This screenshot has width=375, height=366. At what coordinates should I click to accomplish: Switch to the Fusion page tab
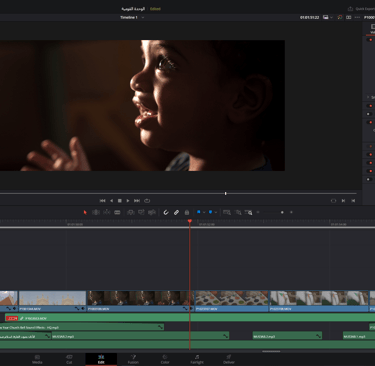[x=133, y=359]
